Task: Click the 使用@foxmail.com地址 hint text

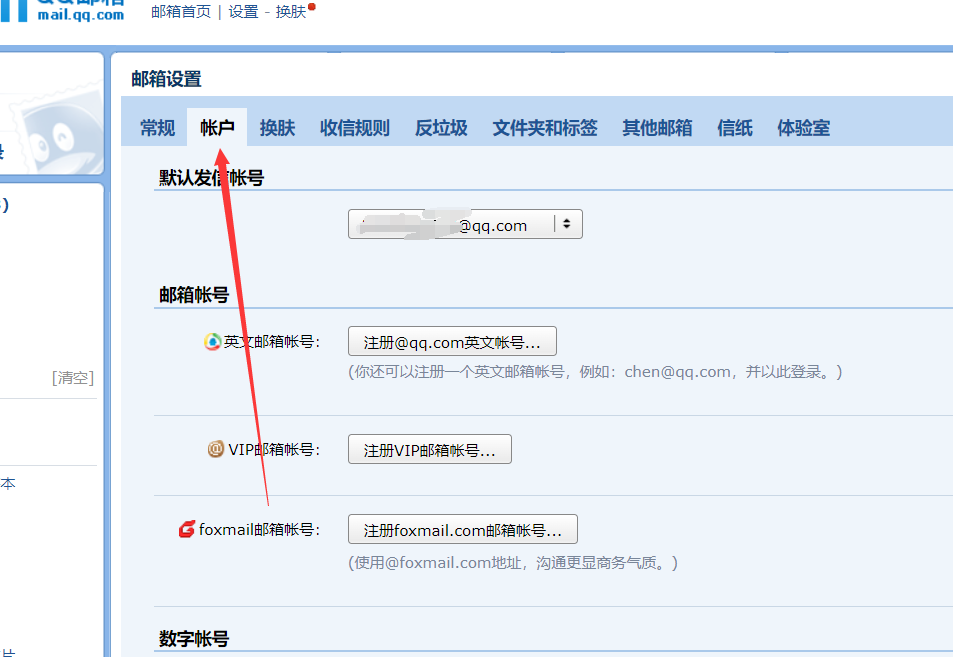Action: [x=512, y=563]
